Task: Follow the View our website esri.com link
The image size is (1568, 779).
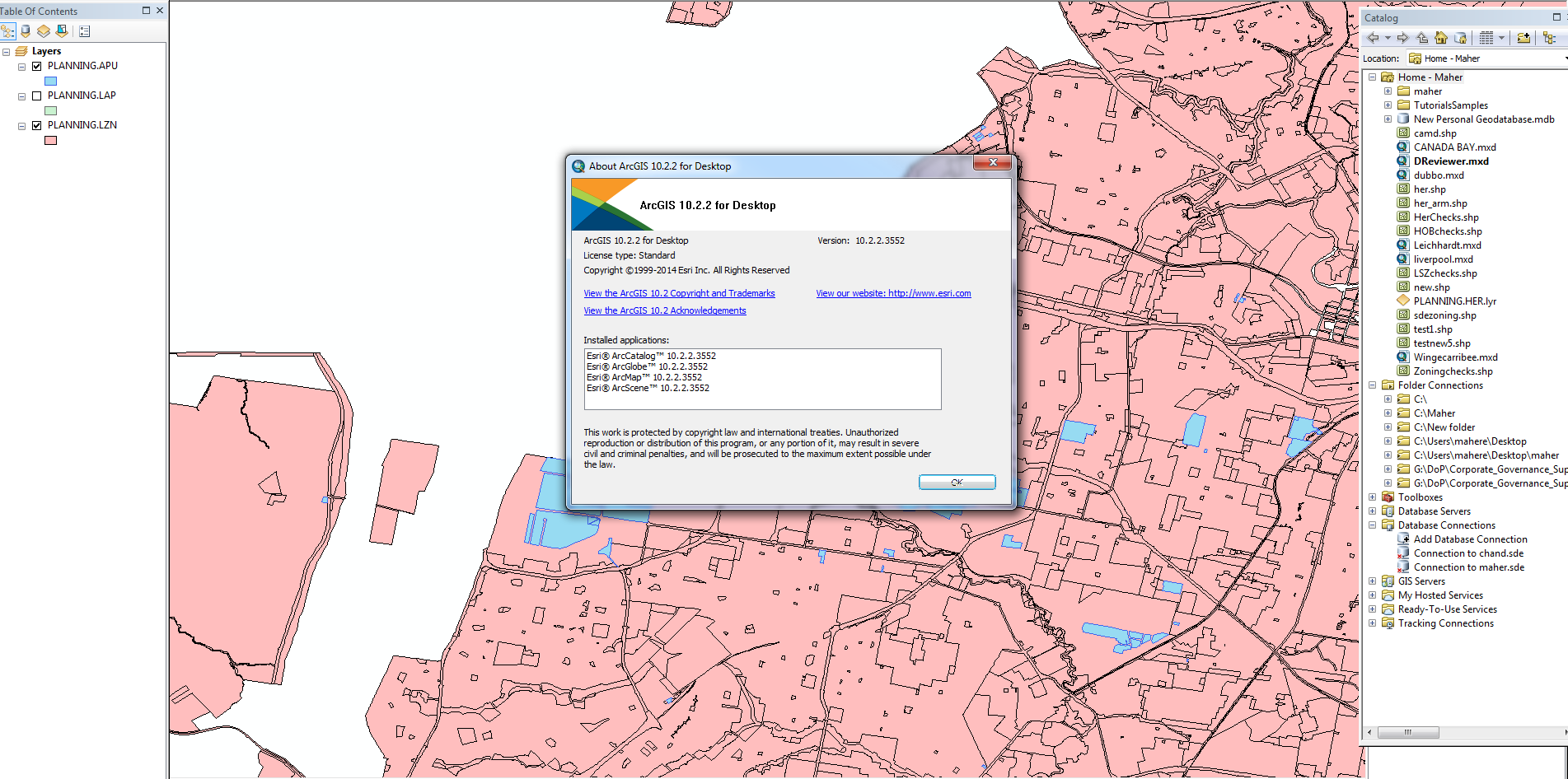Action: point(893,292)
